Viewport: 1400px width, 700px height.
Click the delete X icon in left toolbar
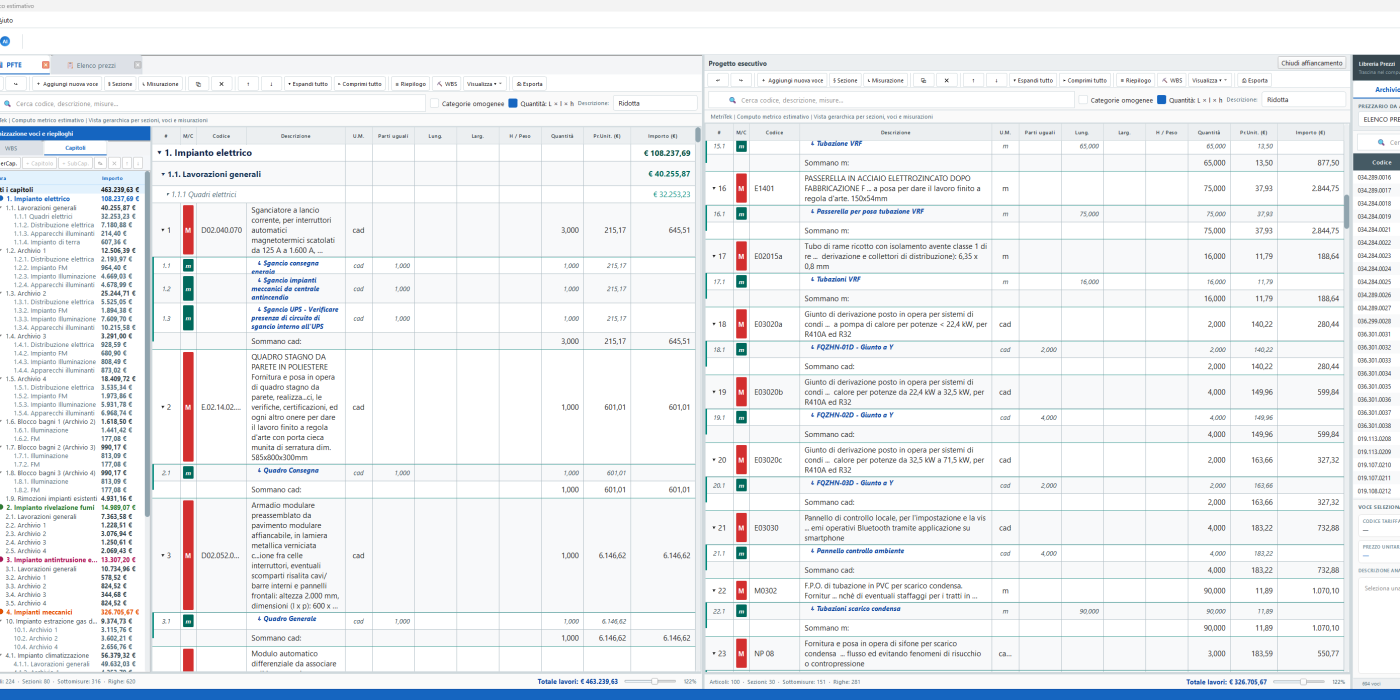(x=222, y=84)
